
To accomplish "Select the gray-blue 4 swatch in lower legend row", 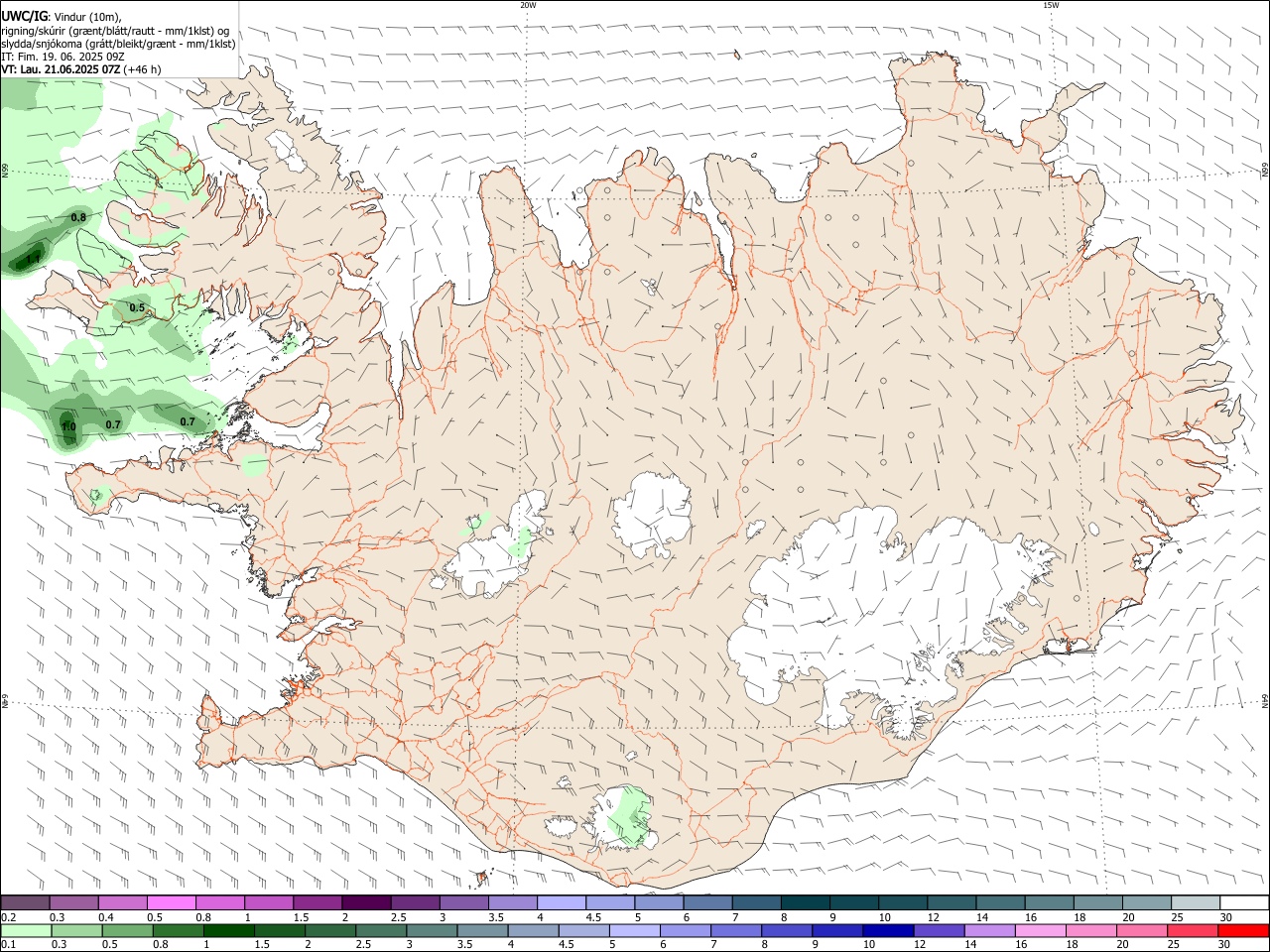I will click(x=533, y=930).
